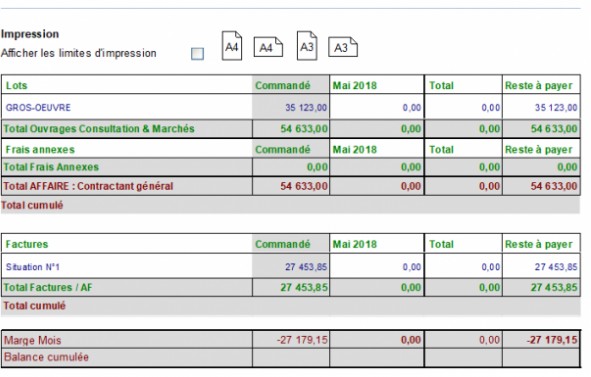Click Frais annexes section header
Image resolution: width=591 pixels, height=377 pixels.
(x=40, y=150)
